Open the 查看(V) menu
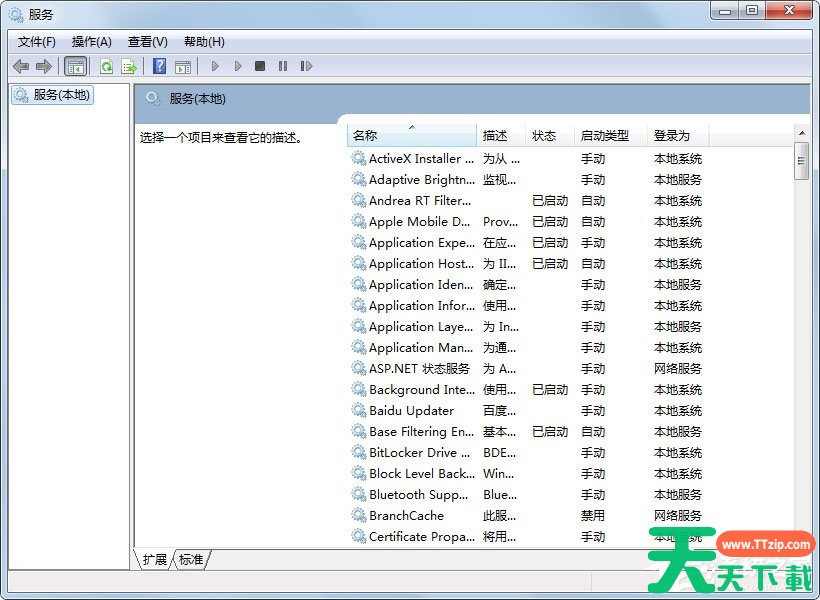Image resolution: width=820 pixels, height=600 pixels. (148, 42)
